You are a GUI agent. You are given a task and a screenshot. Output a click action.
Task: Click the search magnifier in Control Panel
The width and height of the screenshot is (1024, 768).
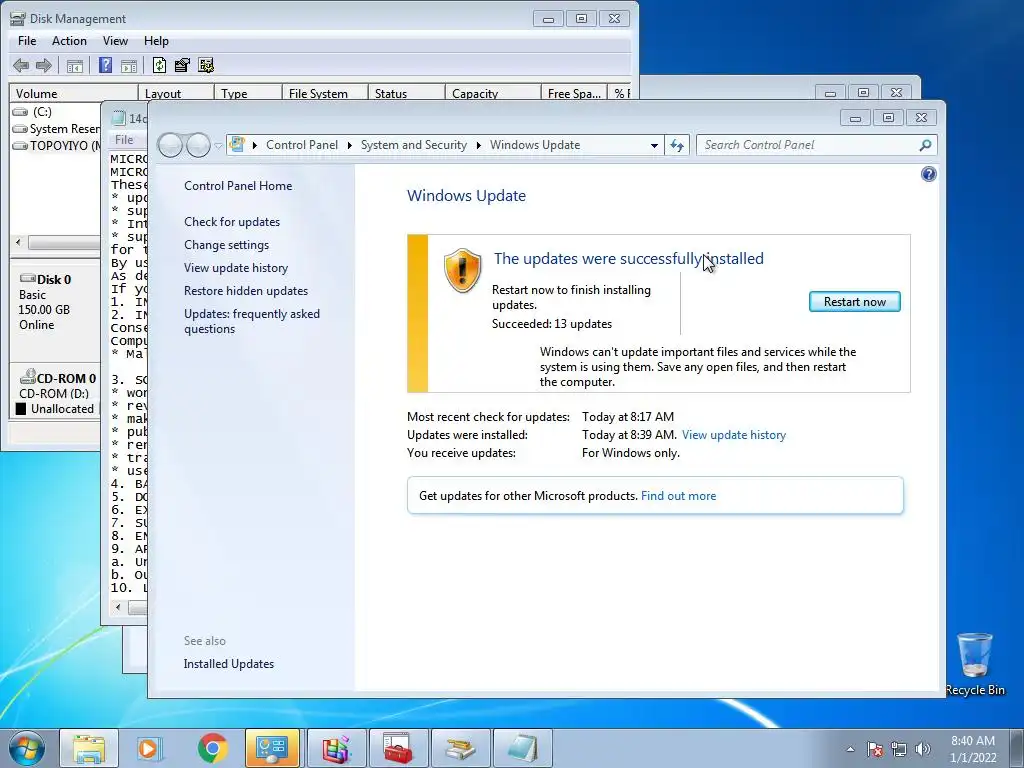[x=925, y=145]
